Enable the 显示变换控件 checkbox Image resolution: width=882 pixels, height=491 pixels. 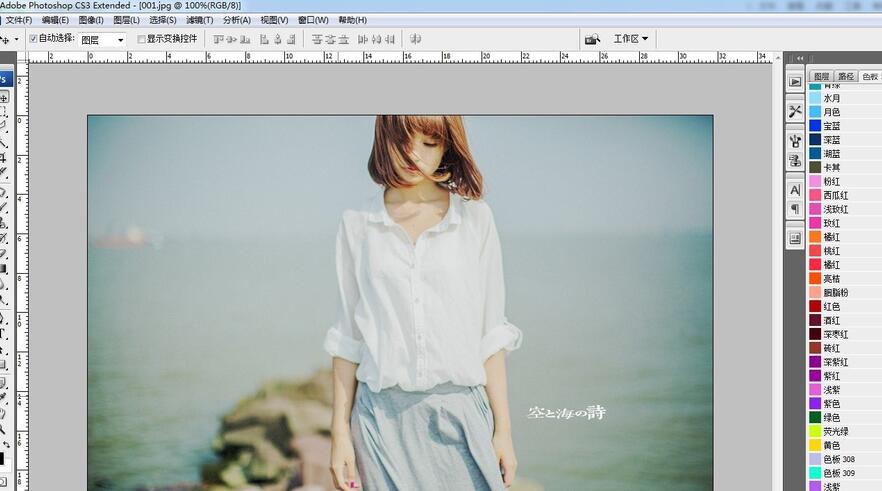[141, 39]
